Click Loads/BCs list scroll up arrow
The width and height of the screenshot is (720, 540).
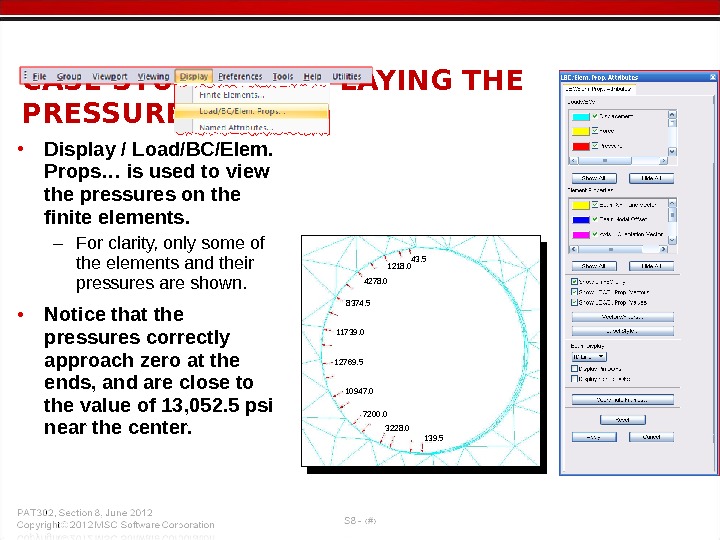(672, 114)
